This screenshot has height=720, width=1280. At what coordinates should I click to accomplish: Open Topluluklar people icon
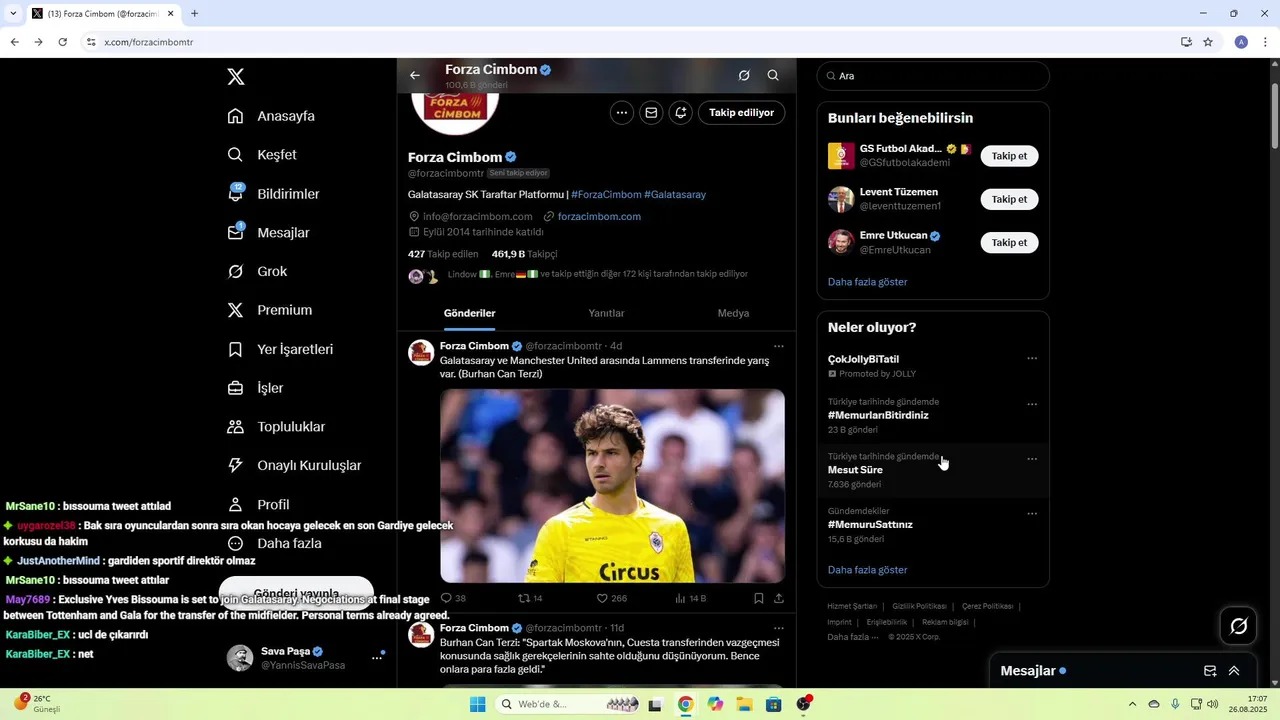235,427
